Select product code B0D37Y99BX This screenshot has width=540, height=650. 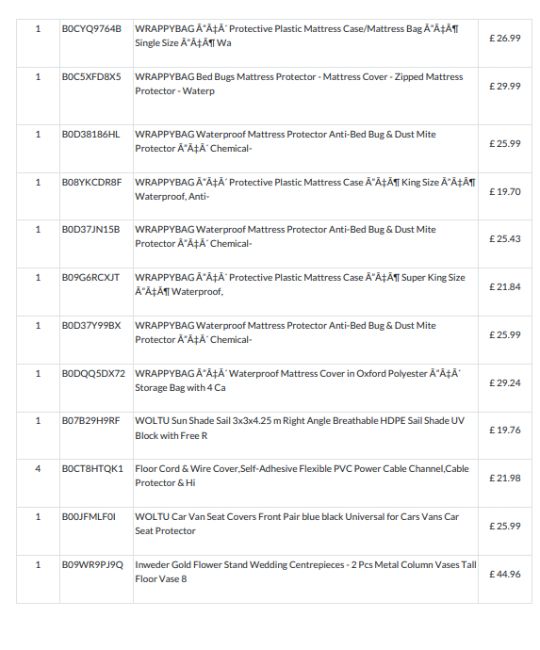[x=91, y=326]
